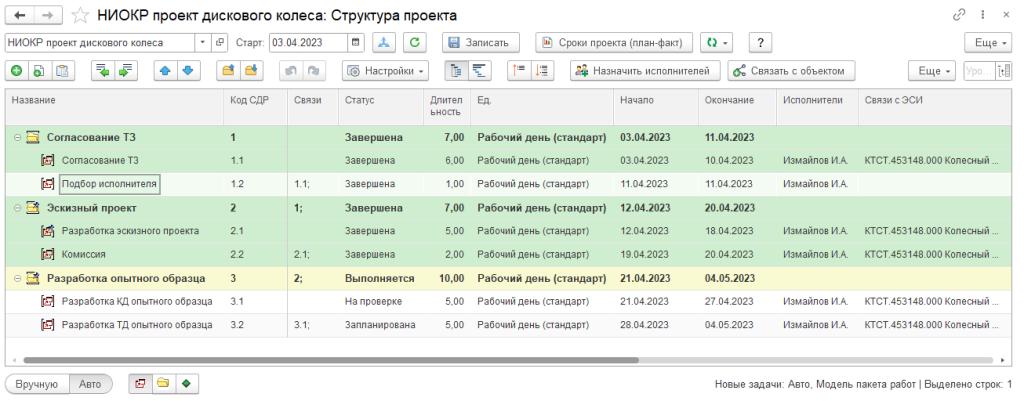Move selected task up with blue arrow
Viewport: 1024px width, 401px height.
164,71
